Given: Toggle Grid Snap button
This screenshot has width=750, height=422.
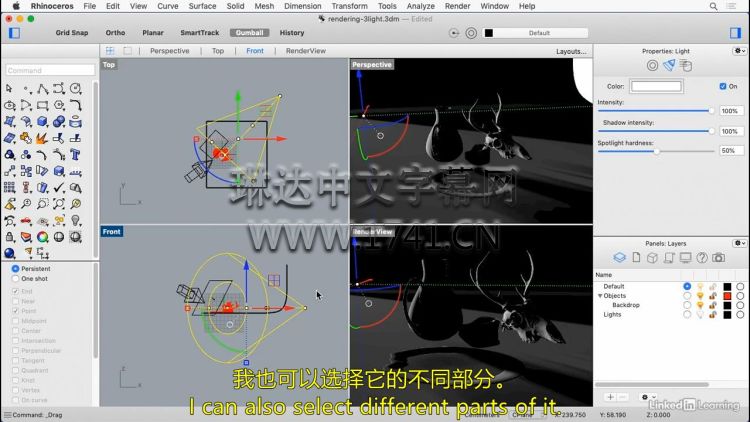Looking at the screenshot, I should click(72, 33).
